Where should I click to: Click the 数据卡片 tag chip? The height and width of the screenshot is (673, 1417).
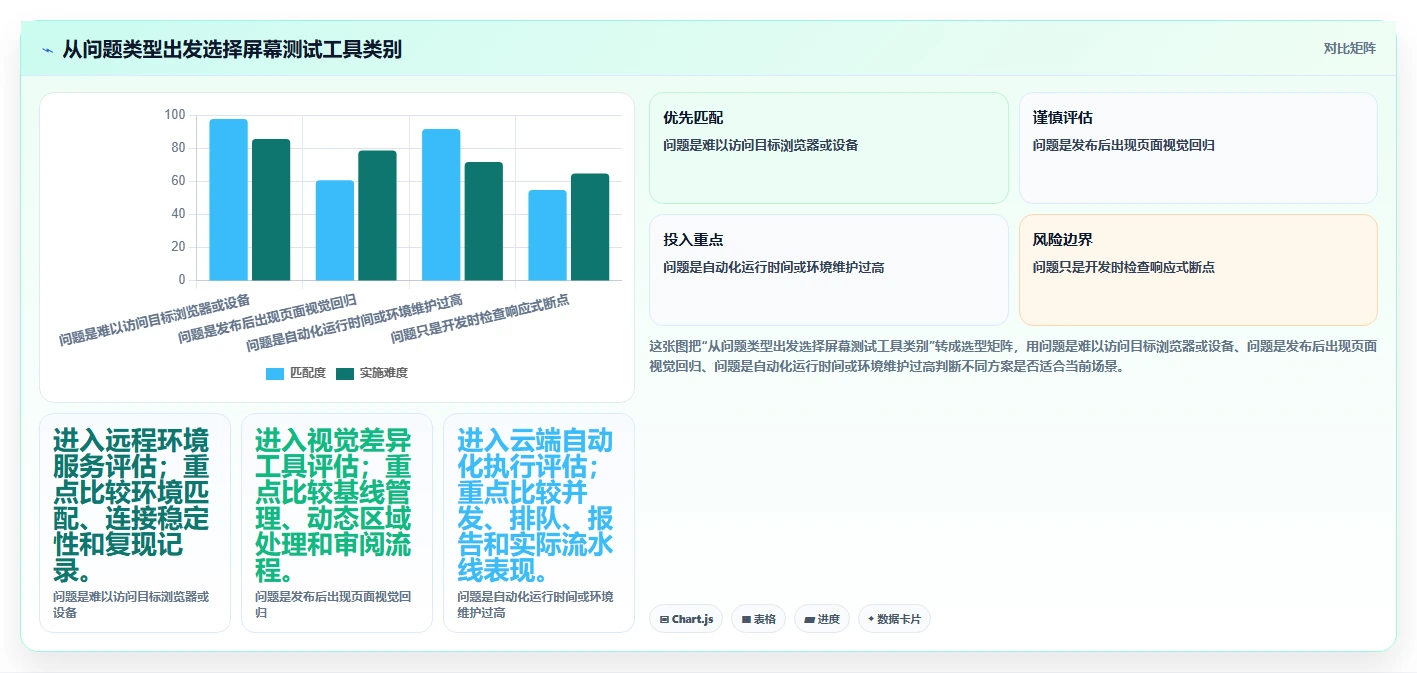(894, 619)
